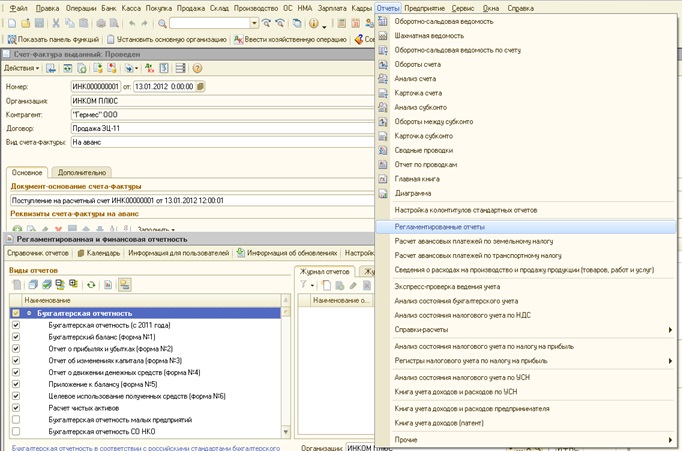This screenshot has height=451, width=682.
Task: Click the Dt/Kt postings result icon
Action: tap(150, 68)
